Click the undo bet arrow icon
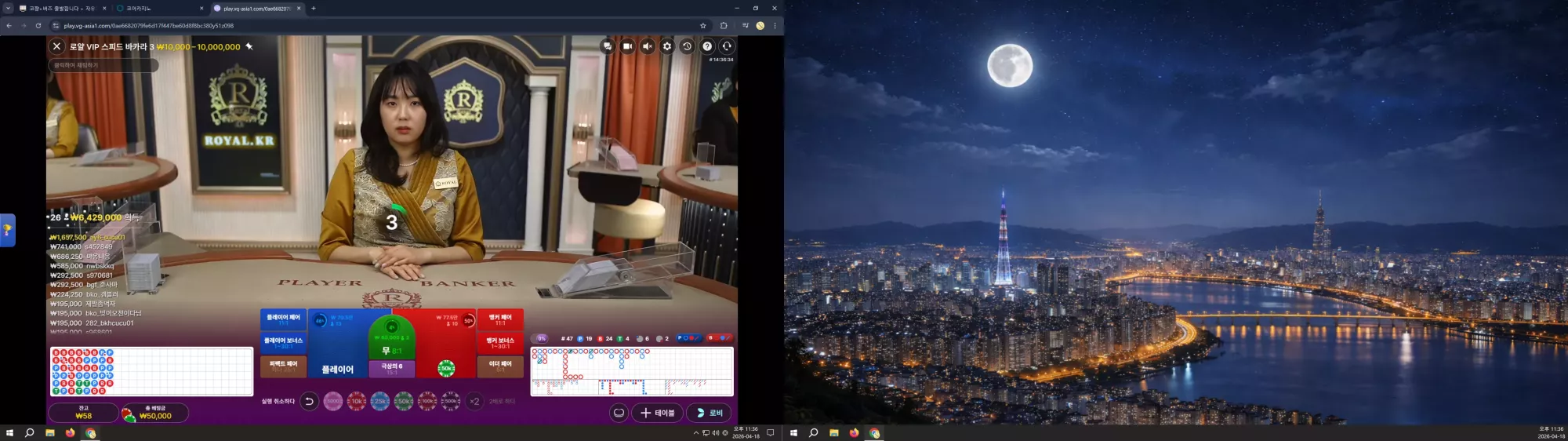 [309, 401]
